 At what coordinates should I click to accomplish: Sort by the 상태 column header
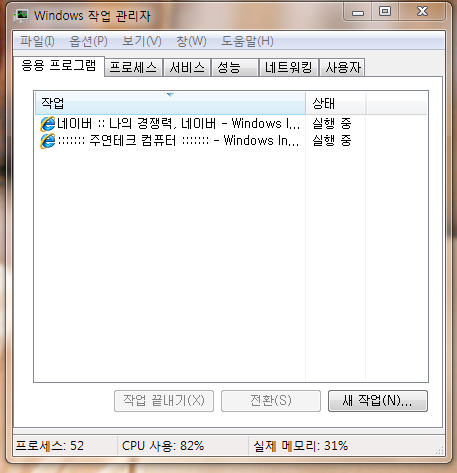pyautogui.click(x=336, y=103)
